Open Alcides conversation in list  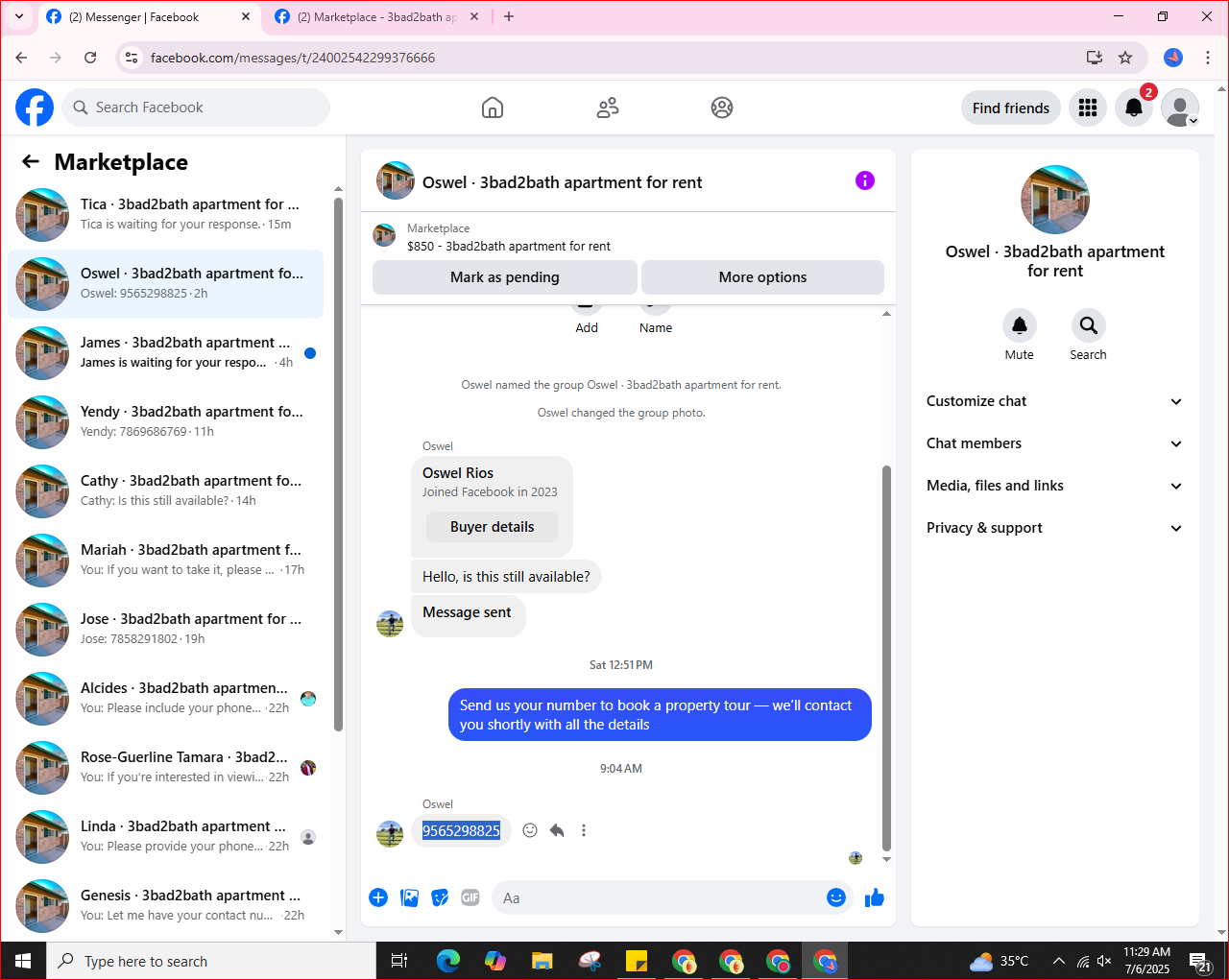(x=166, y=699)
